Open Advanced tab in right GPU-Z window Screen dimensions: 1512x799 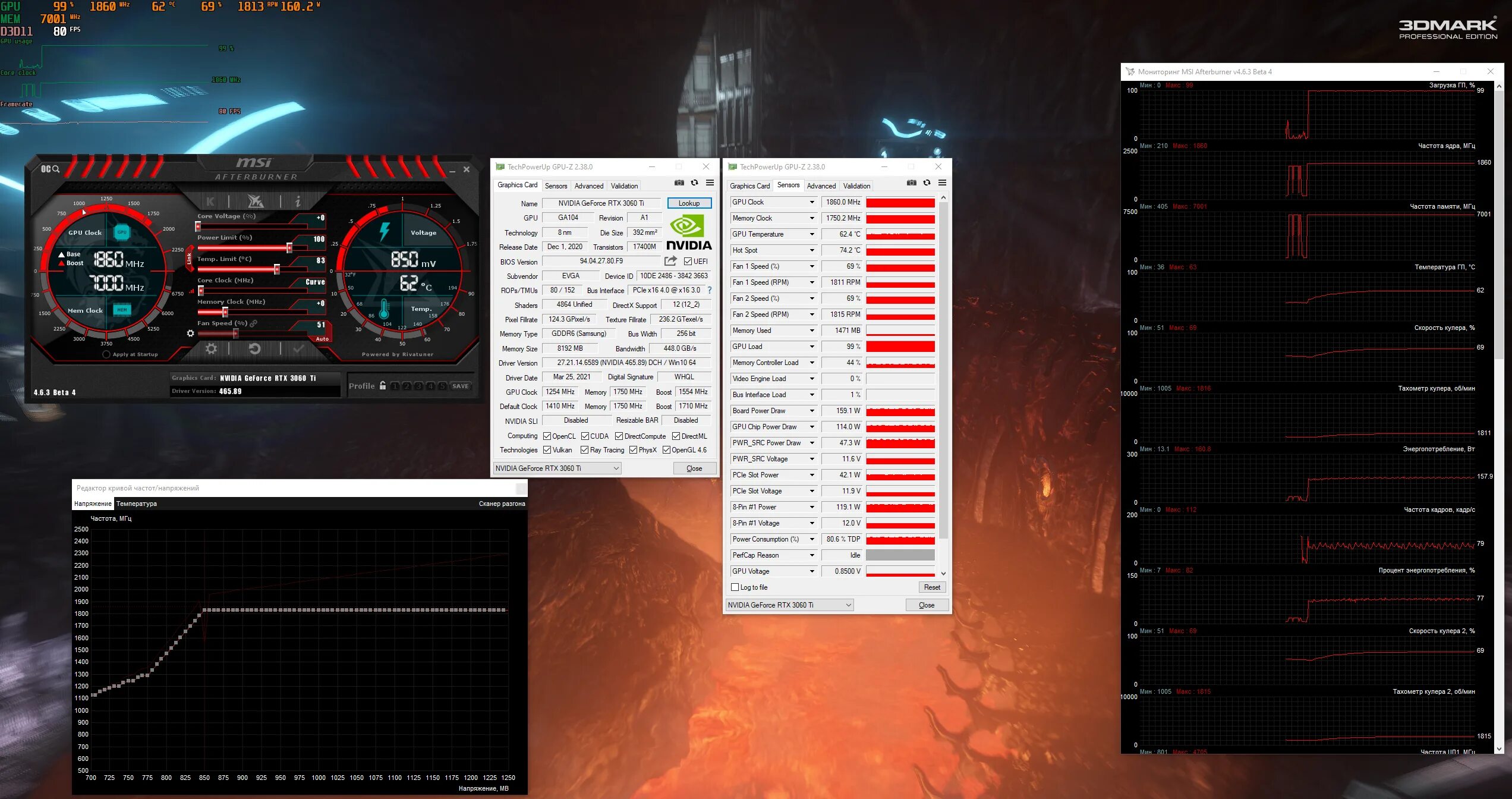(821, 186)
